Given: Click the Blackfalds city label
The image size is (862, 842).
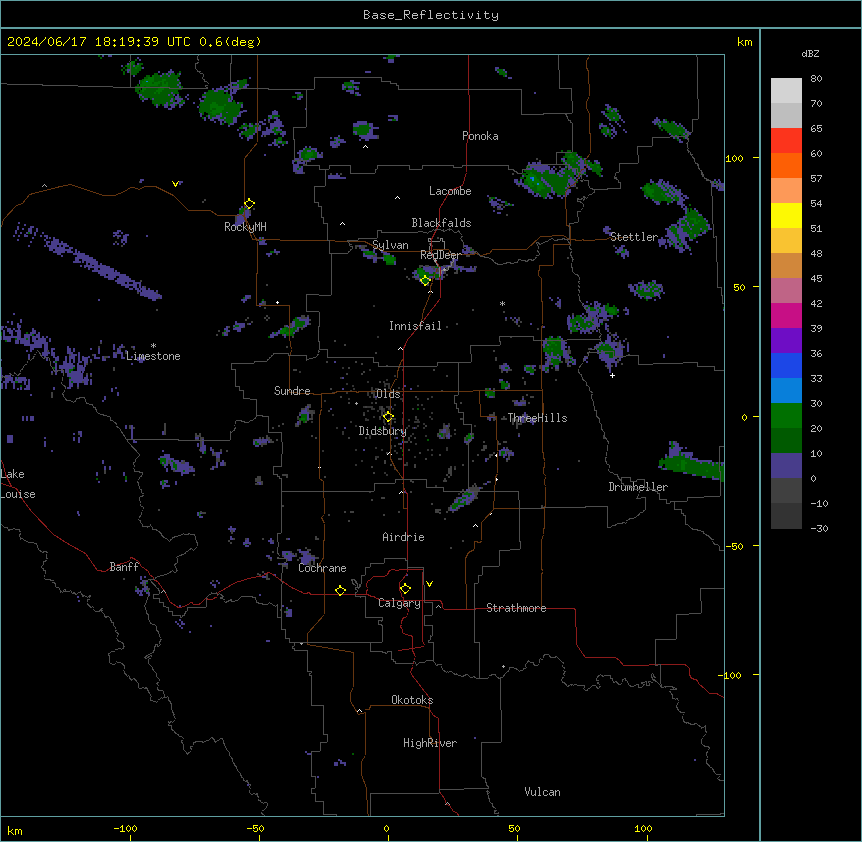Looking at the screenshot, I should (441, 223).
